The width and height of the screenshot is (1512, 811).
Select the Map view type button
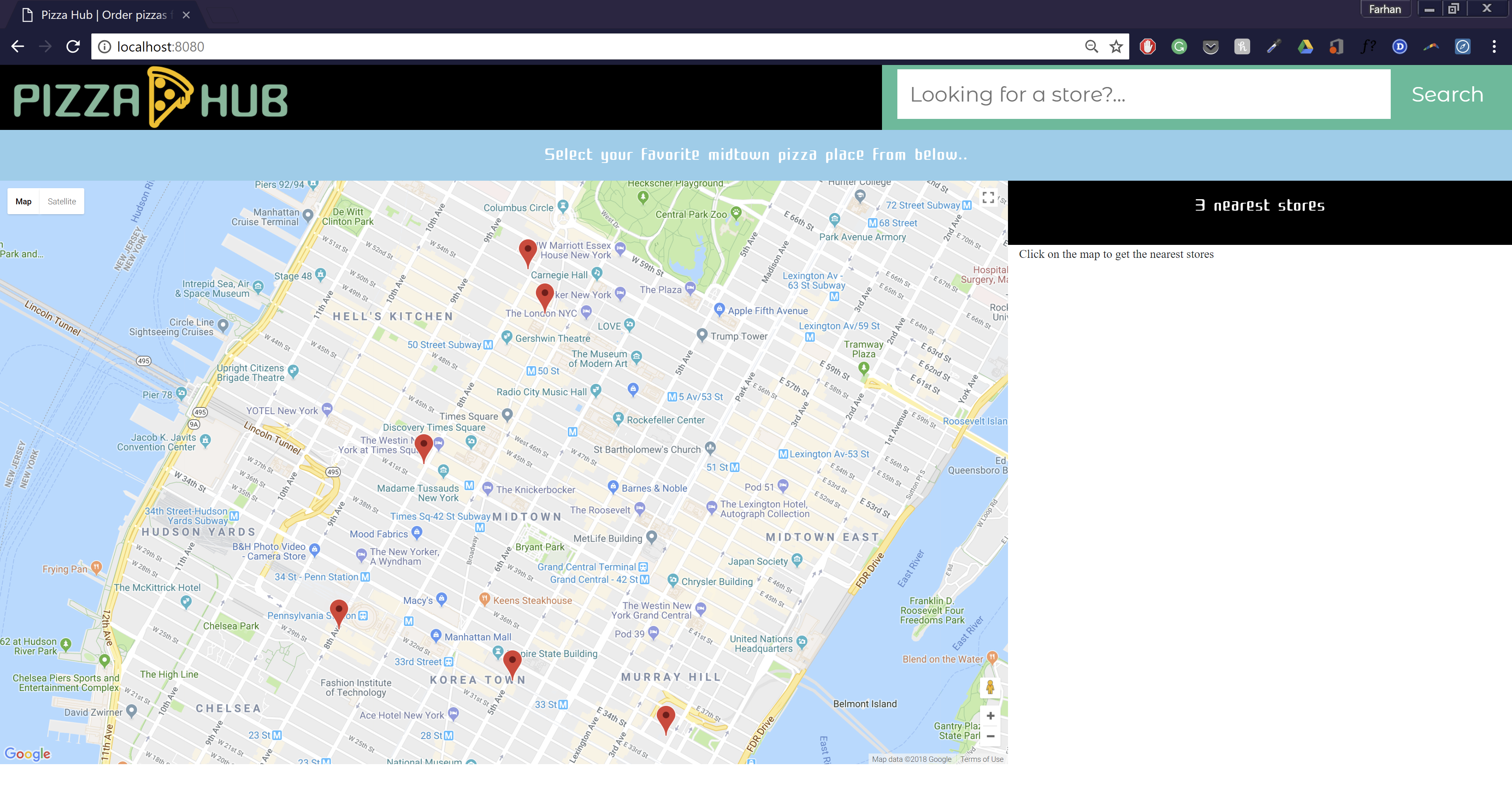click(x=24, y=201)
